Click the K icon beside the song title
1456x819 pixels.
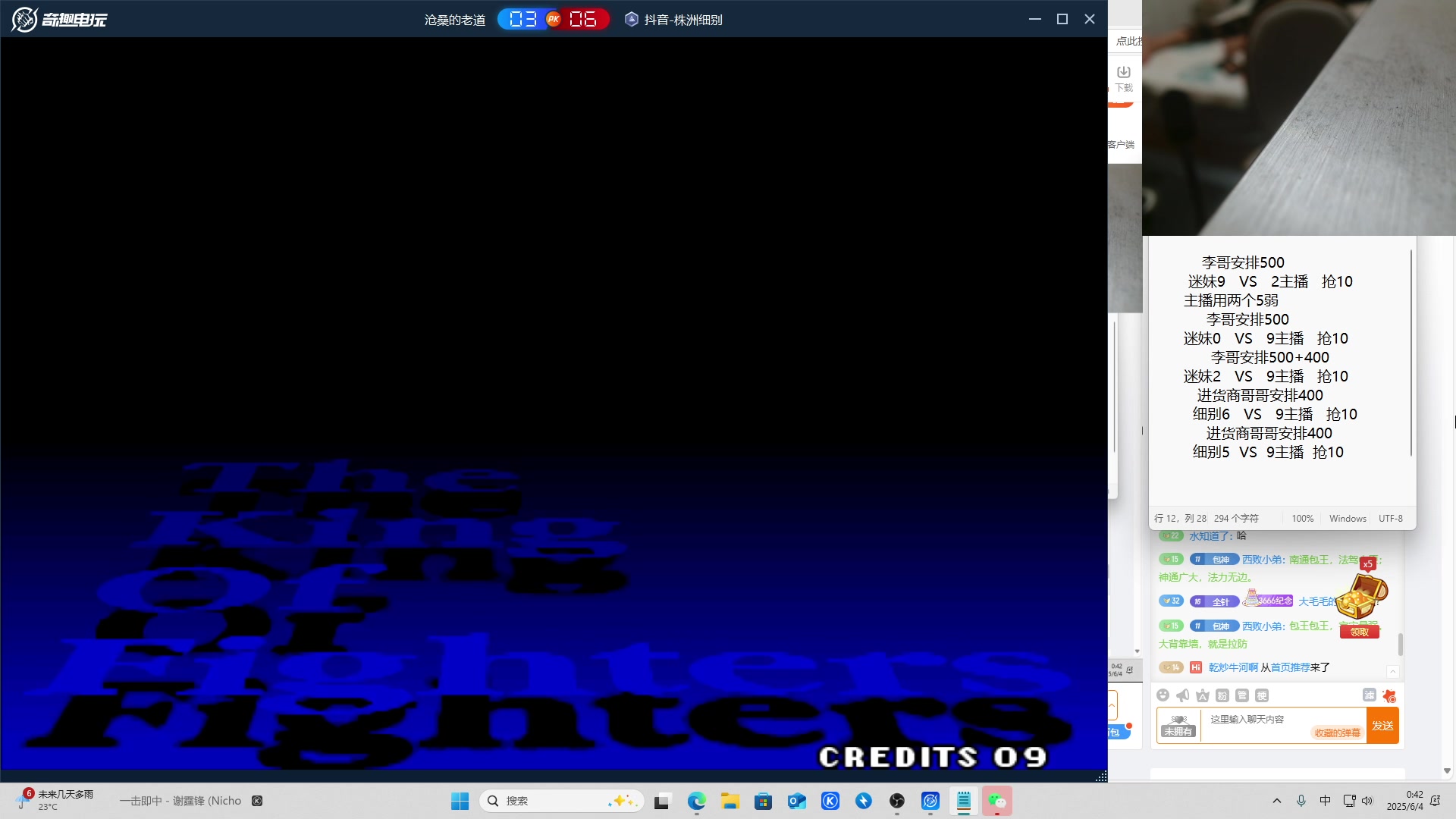click(257, 801)
